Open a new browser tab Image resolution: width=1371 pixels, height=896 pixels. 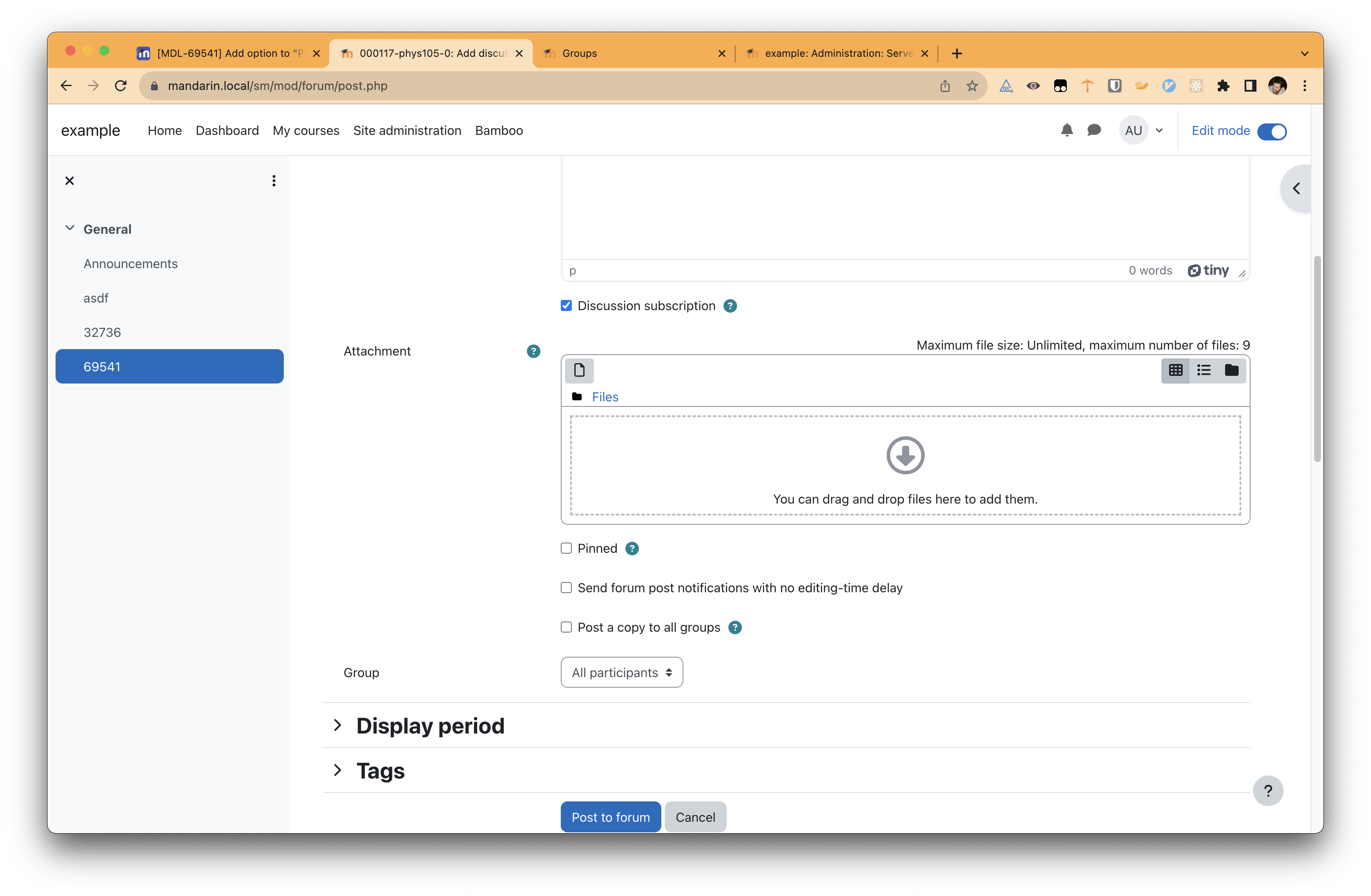(957, 53)
